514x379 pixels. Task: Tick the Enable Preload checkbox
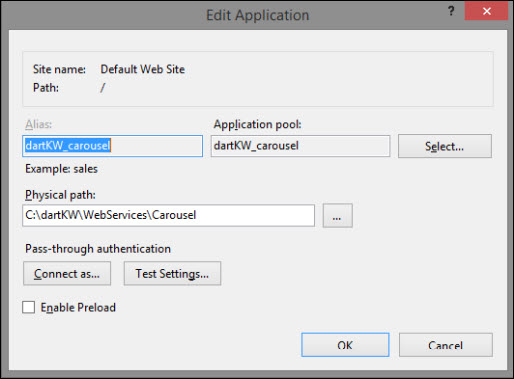click(29, 307)
